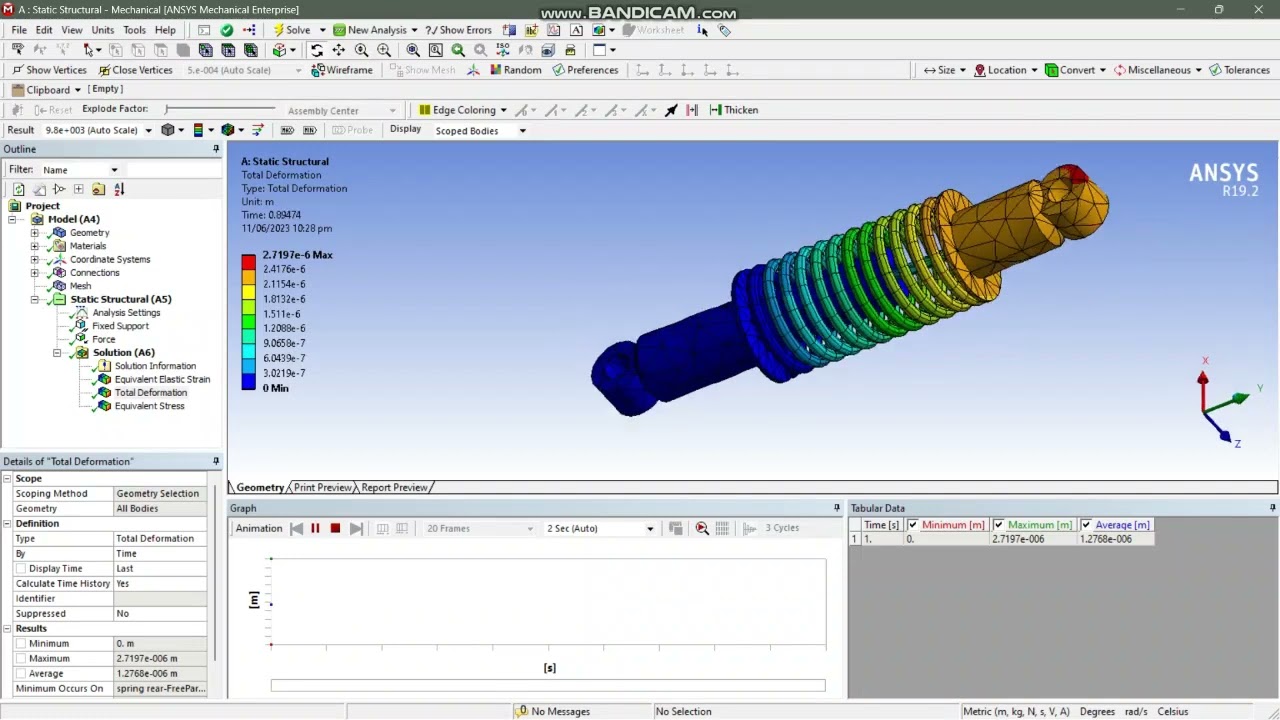Viewport: 1280px width, 720px height.
Task: Pin the Details panel
Action: [216, 461]
